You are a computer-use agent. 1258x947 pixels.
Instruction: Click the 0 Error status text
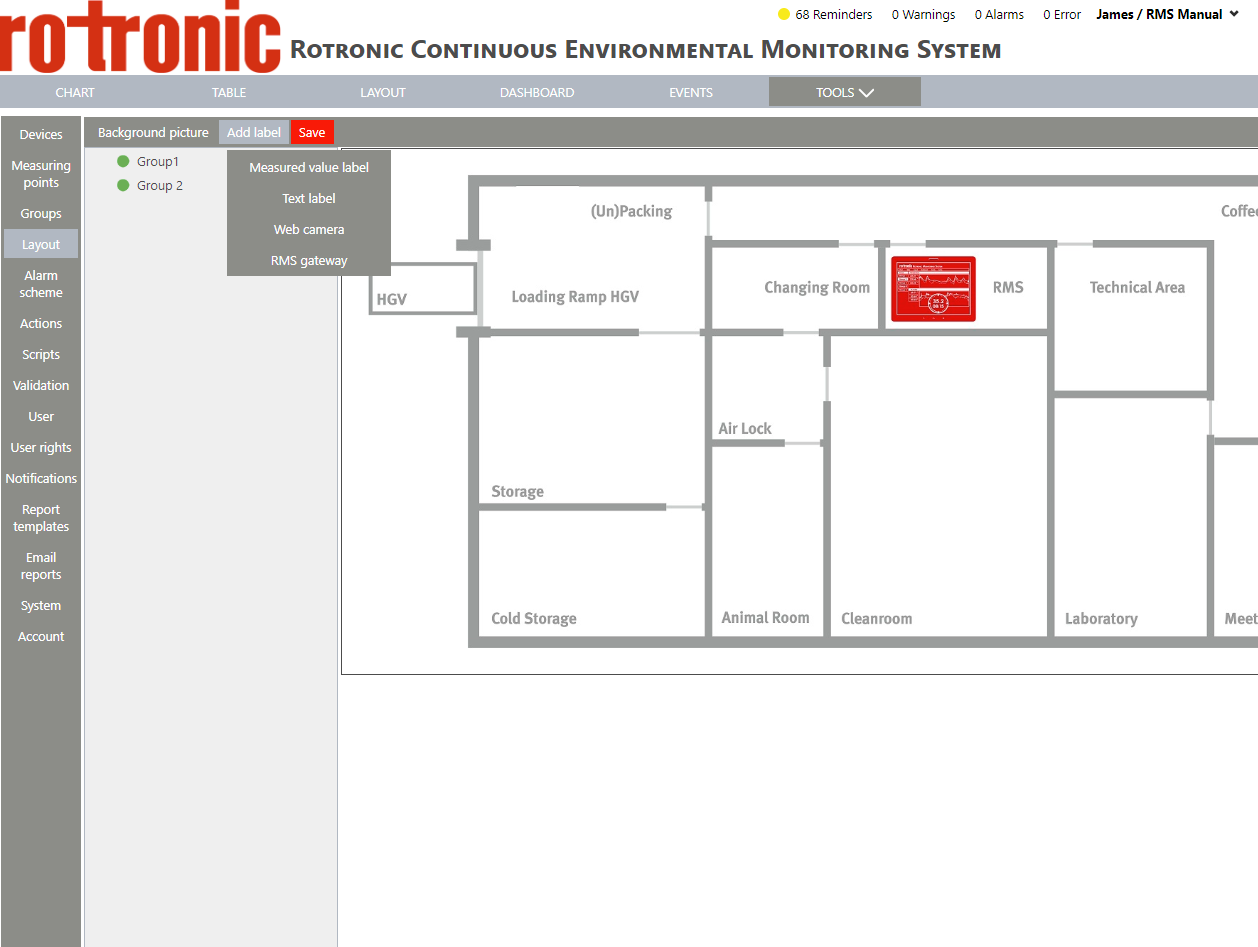click(1062, 15)
